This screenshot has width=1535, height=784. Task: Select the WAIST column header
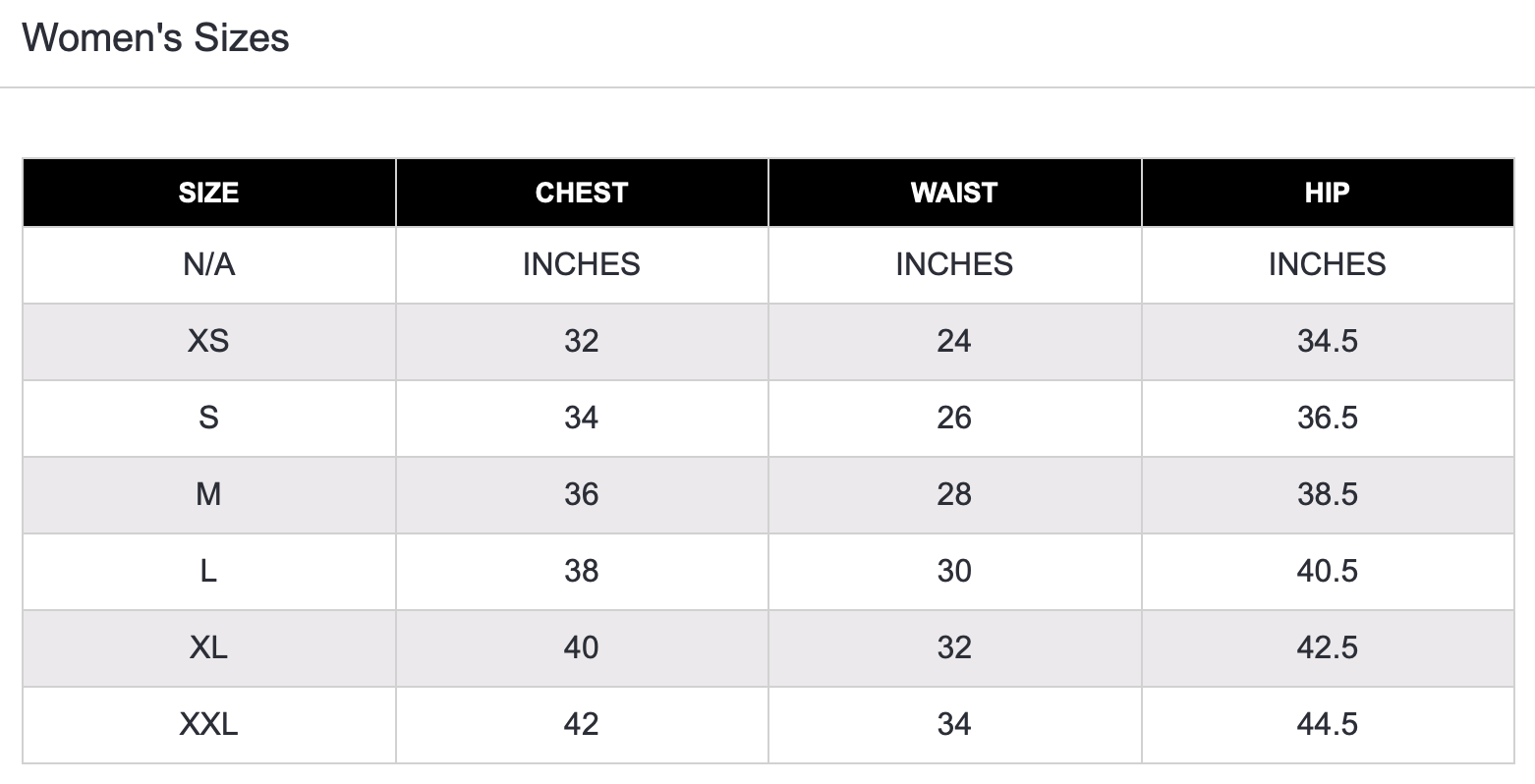coord(954,193)
